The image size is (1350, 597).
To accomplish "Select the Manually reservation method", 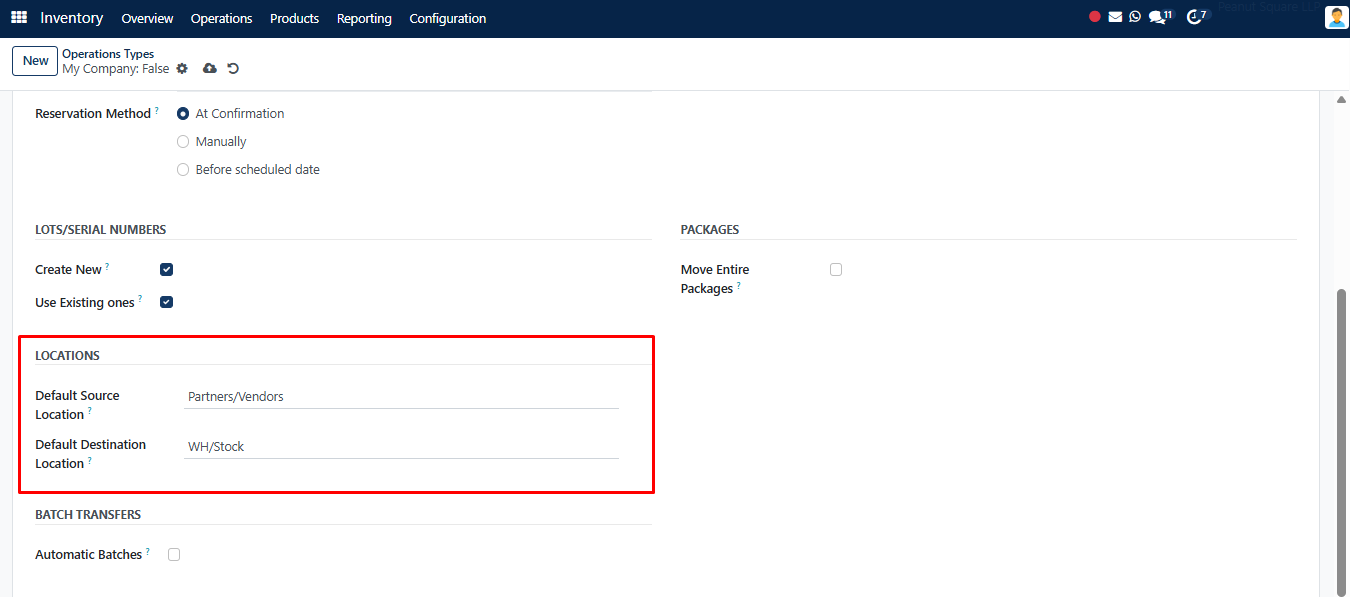I will (x=183, y=142).
